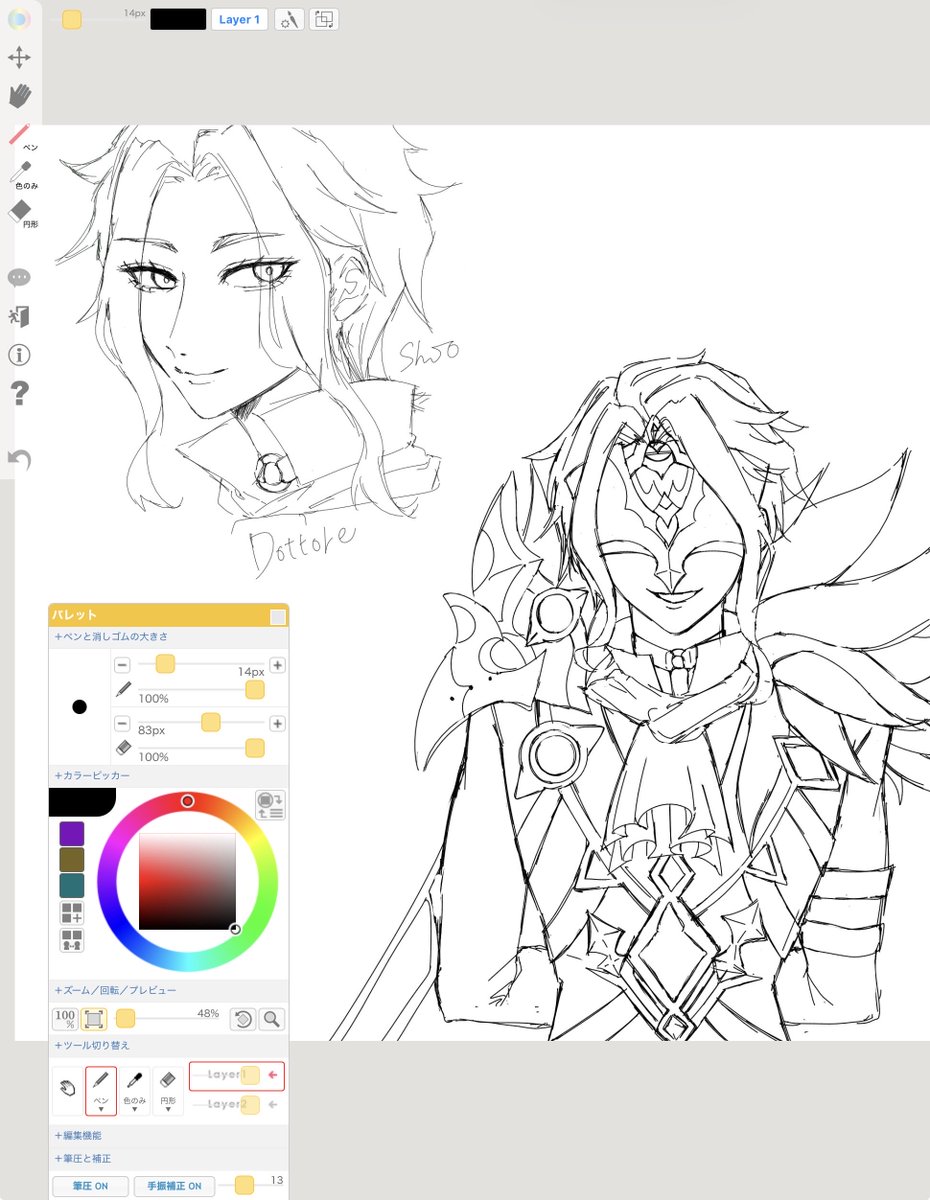Click the pen opacity slider handle
The image size is (930, 1200).
coord(255,690)
